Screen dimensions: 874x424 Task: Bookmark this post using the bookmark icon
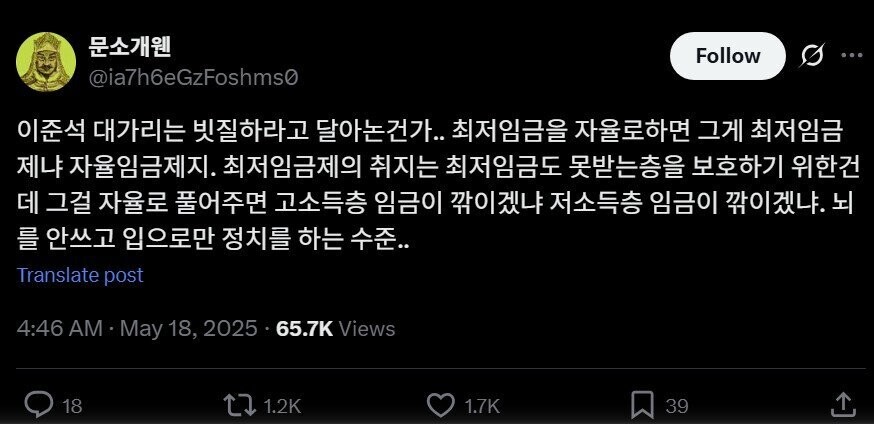(642, 405)
